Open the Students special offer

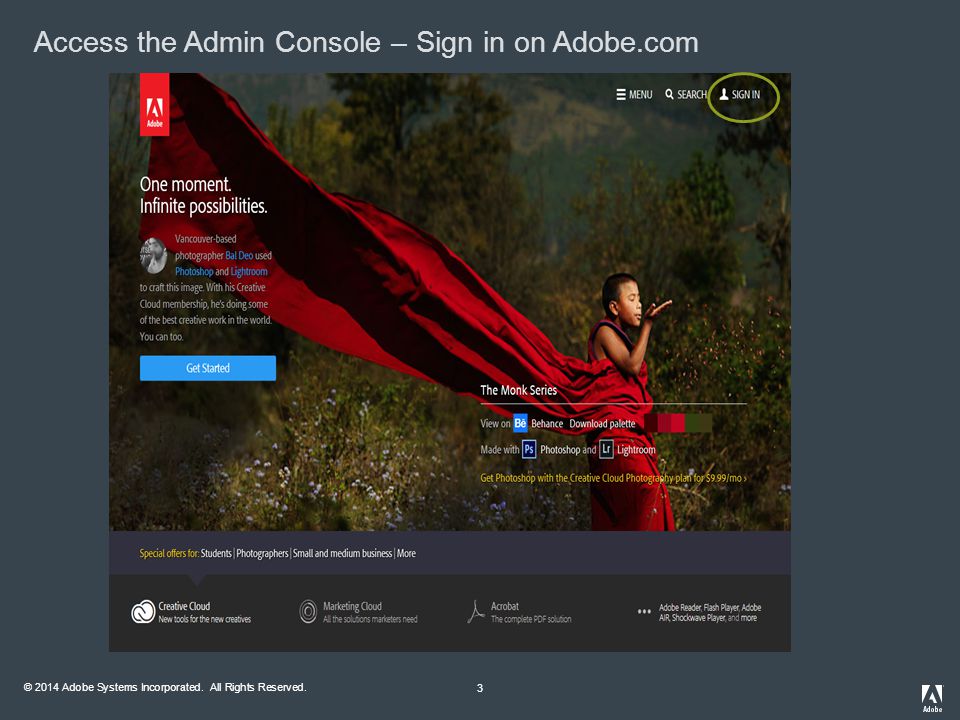(x=216, y=553)
